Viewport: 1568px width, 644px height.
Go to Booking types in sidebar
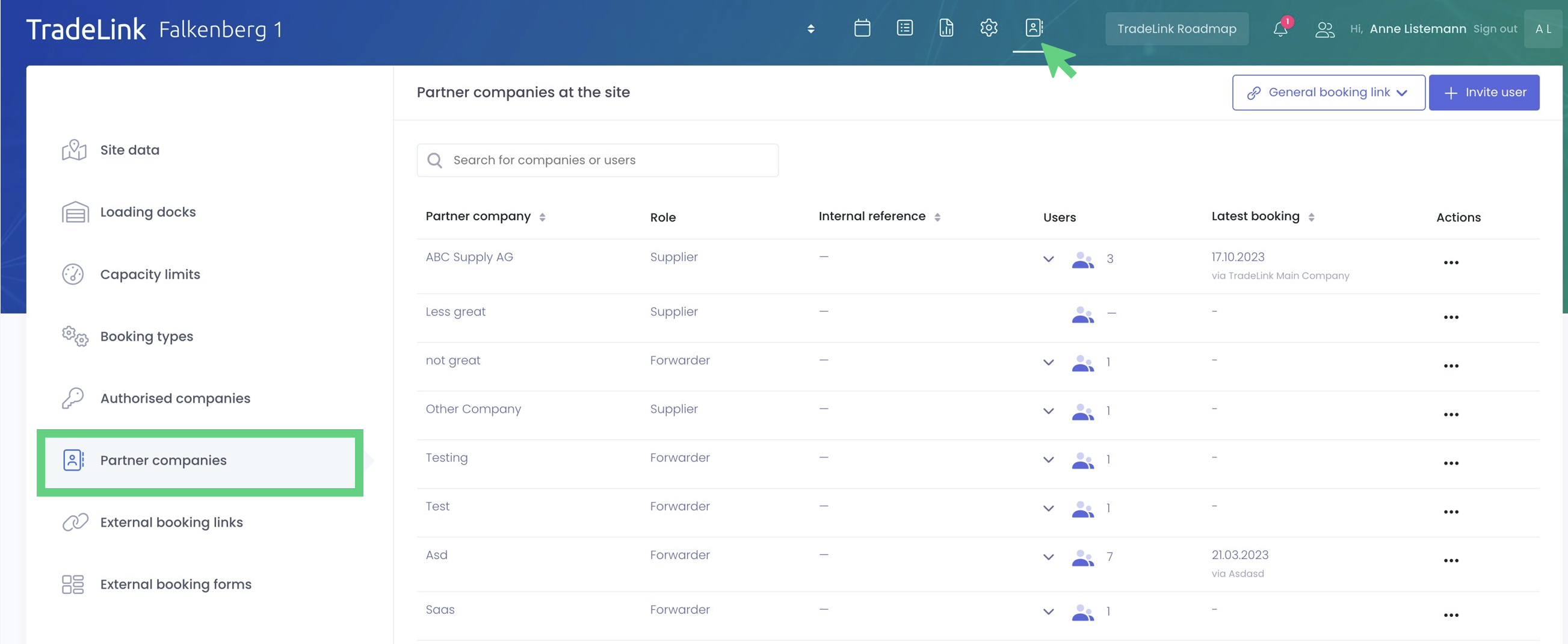coord(146,336)
